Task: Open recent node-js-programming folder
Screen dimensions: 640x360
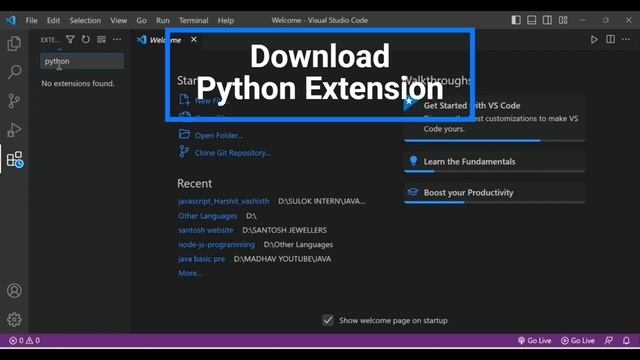Action: (x=216, y=244)
